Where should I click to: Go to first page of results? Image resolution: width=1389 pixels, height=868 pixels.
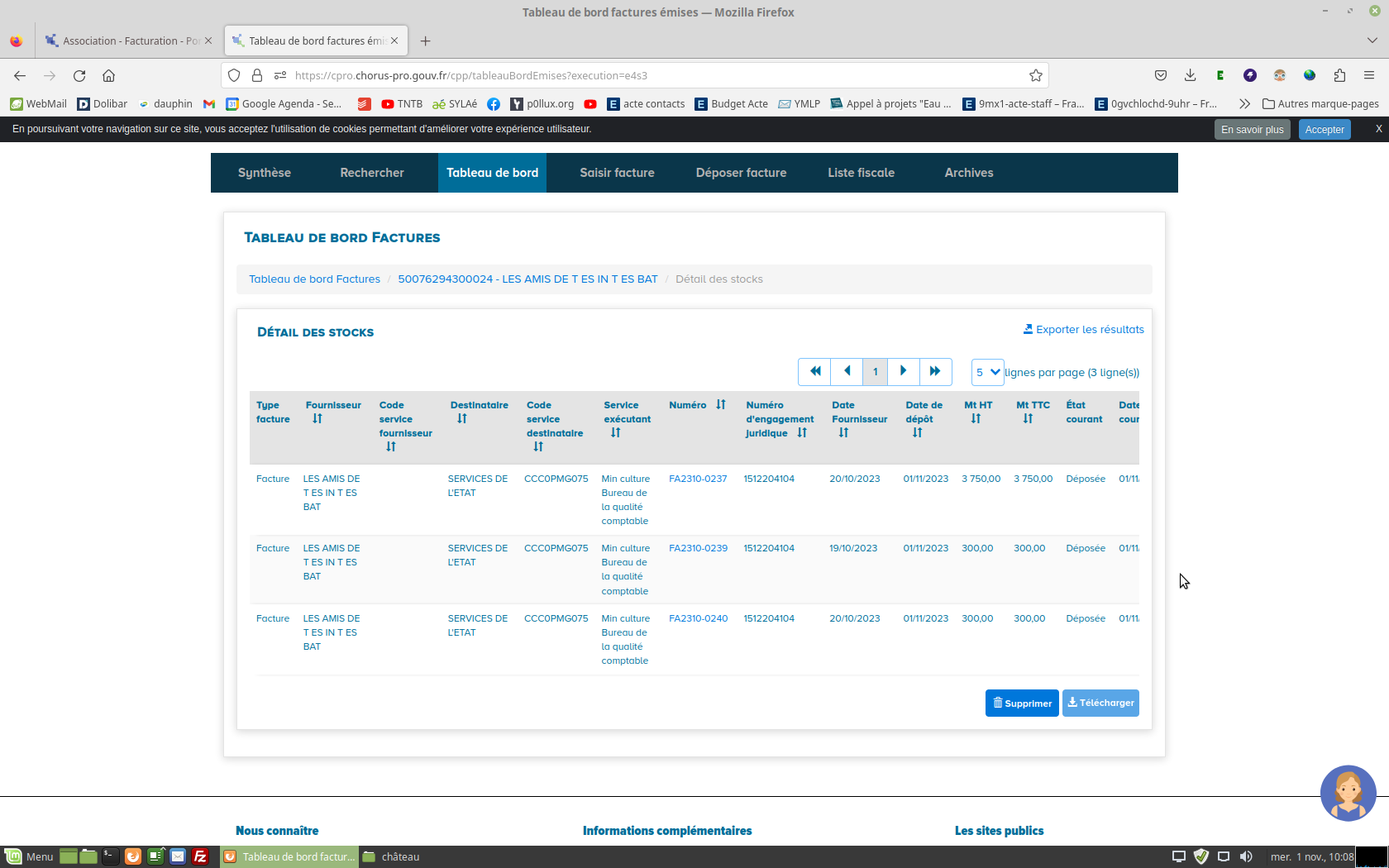coord(814,371)
